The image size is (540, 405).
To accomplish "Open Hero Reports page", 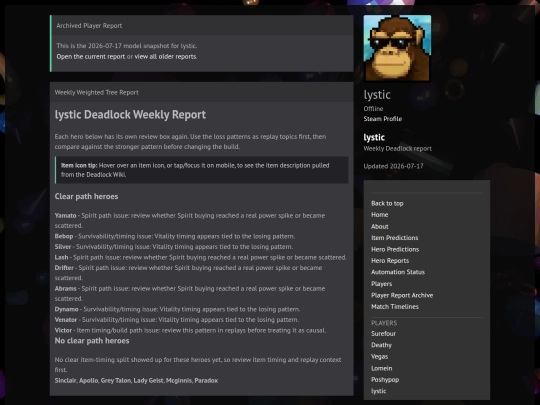I will [390, 261].
